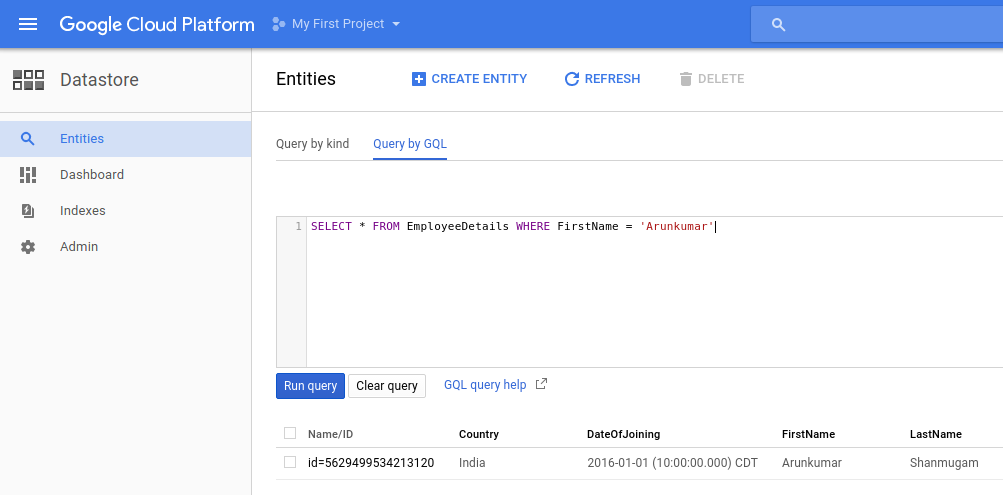Screen dimensions: 1003x495
Task: Click the Indexes icon in sidebar
Action: [28, 210]
